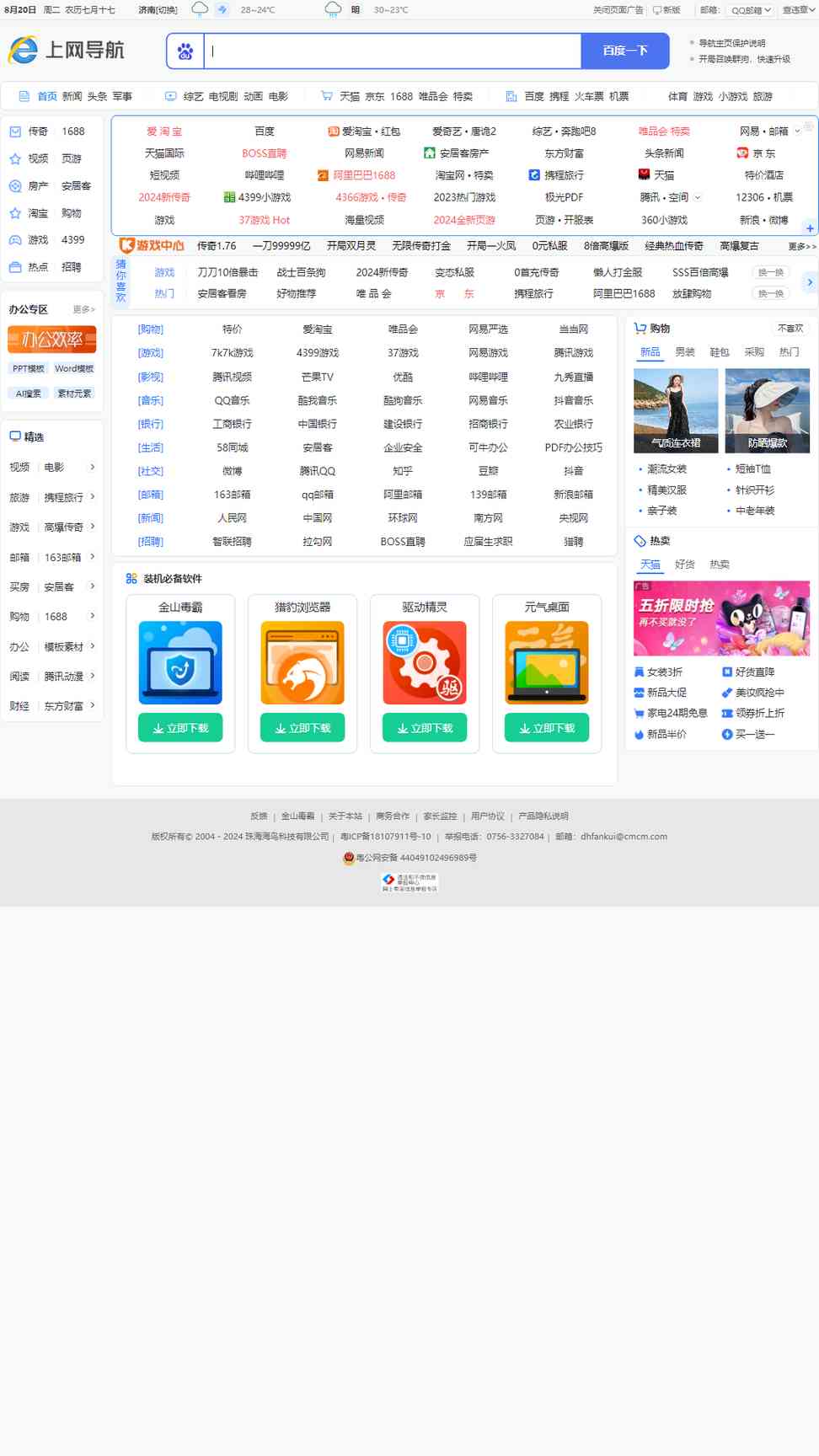Open the orange 游戏中心 logo
This screenshot has width=819, height=1456.
pos(152,246)
